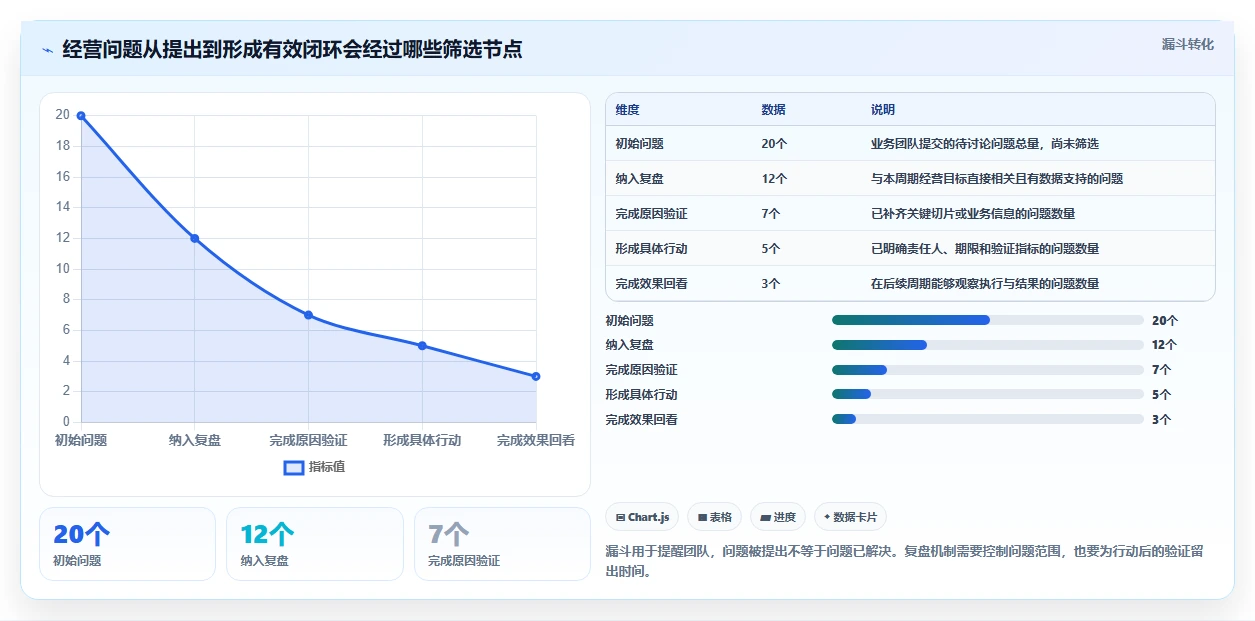Click the 数据卡片 tag chip
Screen dimensions: 1255x621
[850, 517]
